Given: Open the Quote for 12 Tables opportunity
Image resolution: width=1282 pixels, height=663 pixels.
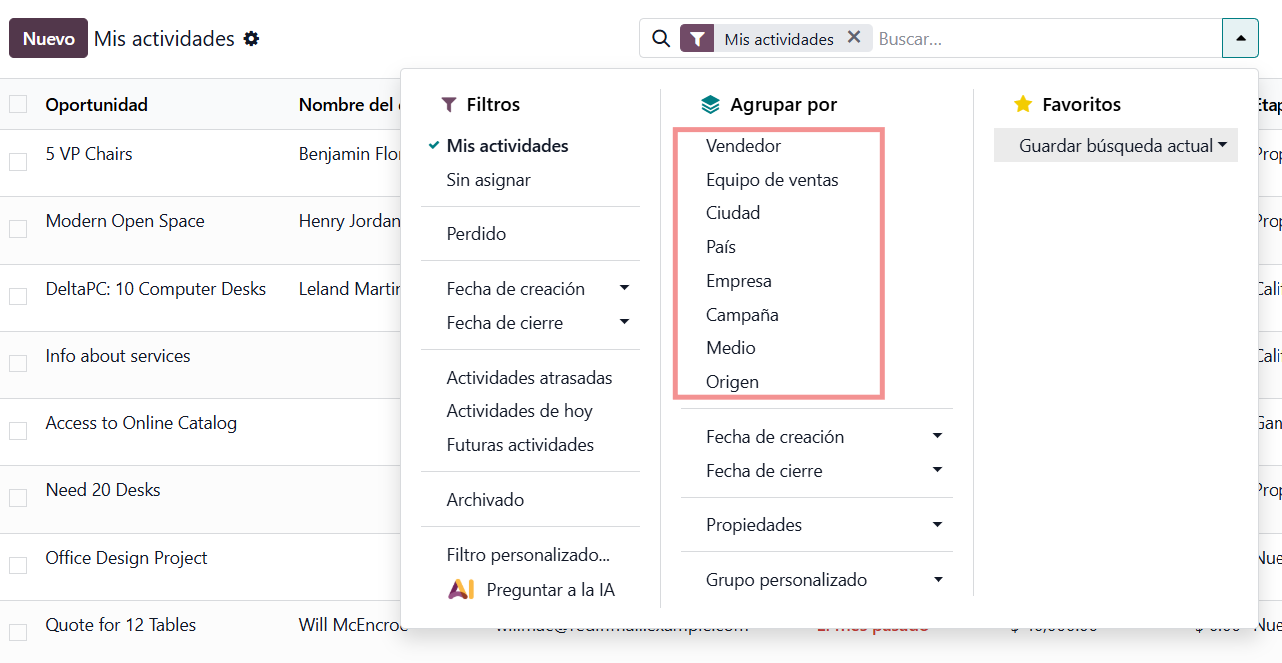Looking at the screenshot, I should click(x=121, y=625).
